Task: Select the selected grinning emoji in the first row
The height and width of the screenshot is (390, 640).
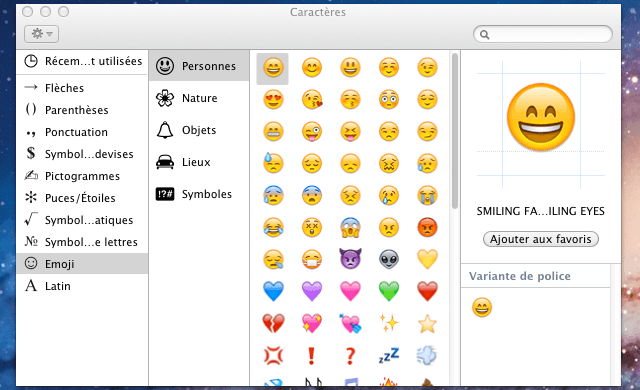Action: coord(273,68)
